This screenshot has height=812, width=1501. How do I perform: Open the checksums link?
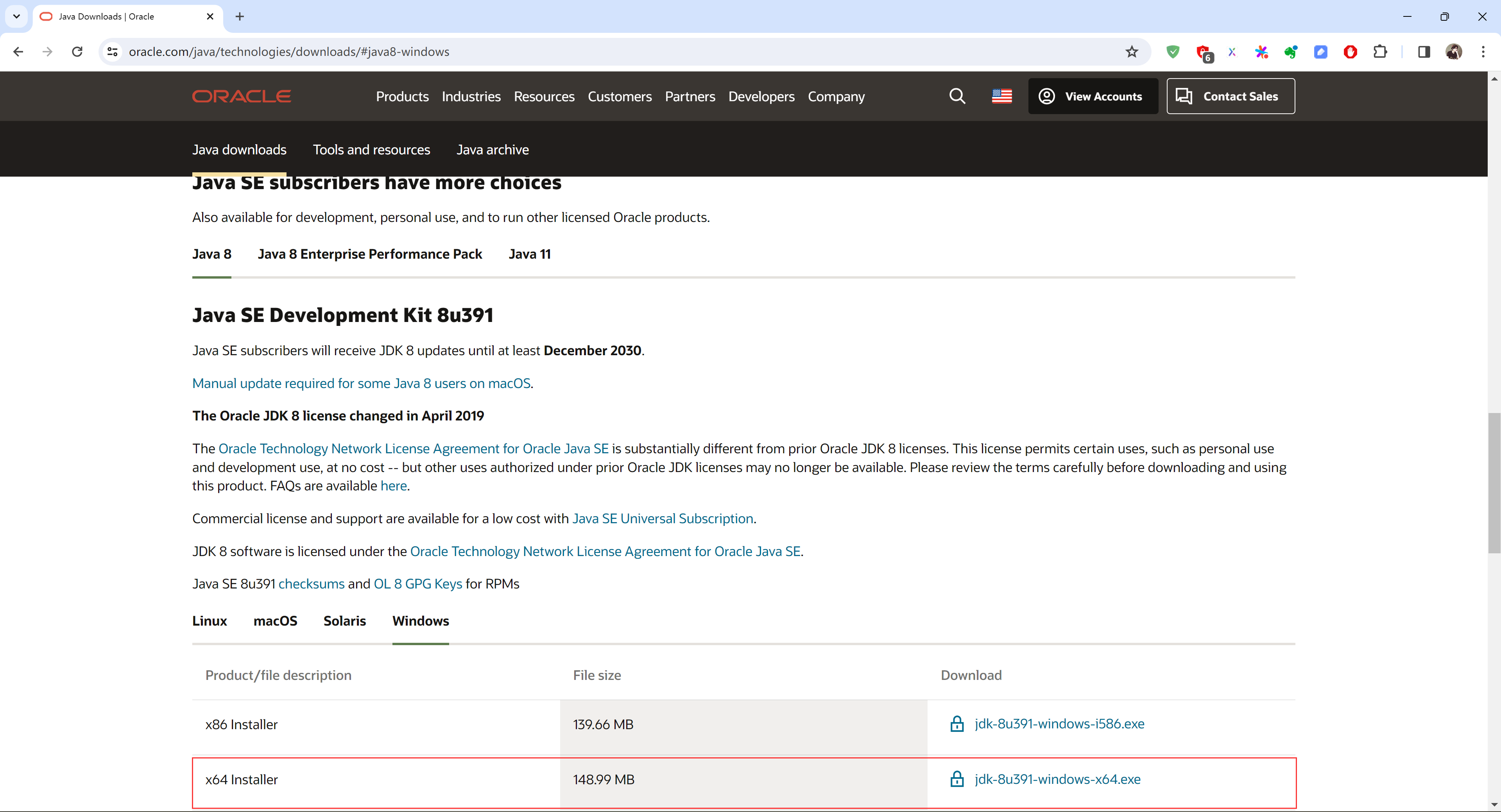[x=311, y=584]
